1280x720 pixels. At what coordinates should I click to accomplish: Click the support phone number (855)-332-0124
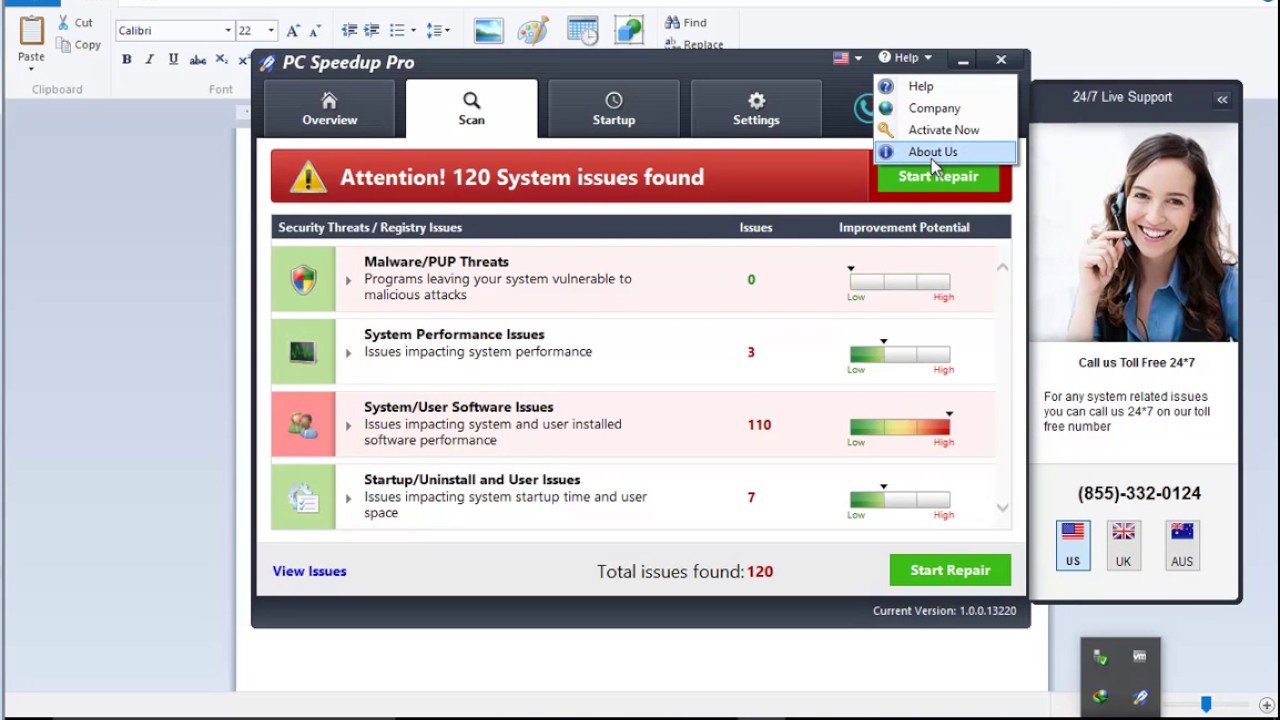(1139, 493)
